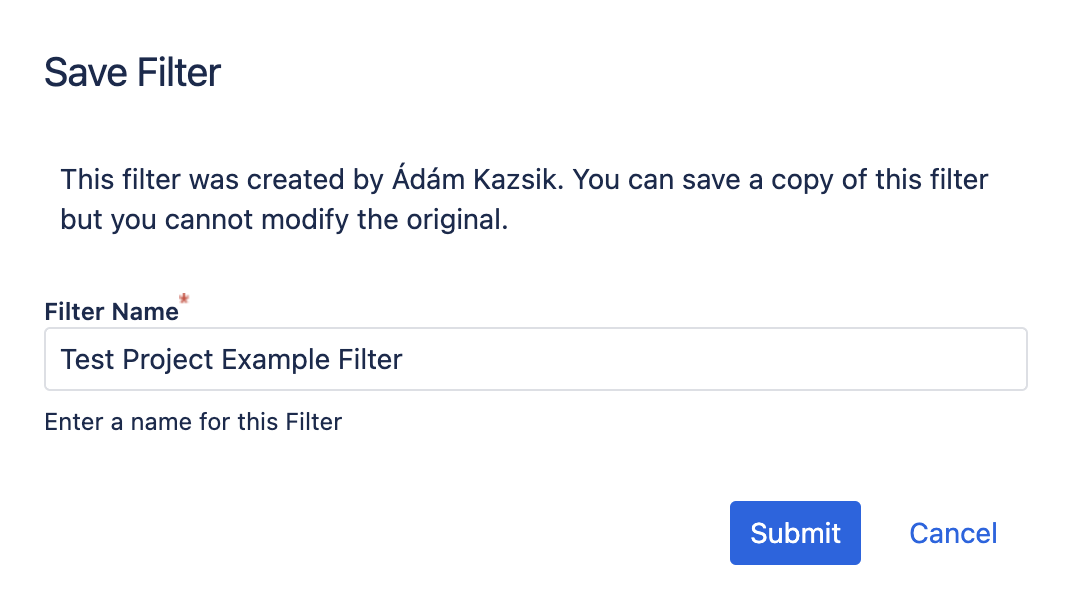Viewport: 1074px width, 614px height.
Task: Click the Save Filter dialog title
Action: [131, 72]
